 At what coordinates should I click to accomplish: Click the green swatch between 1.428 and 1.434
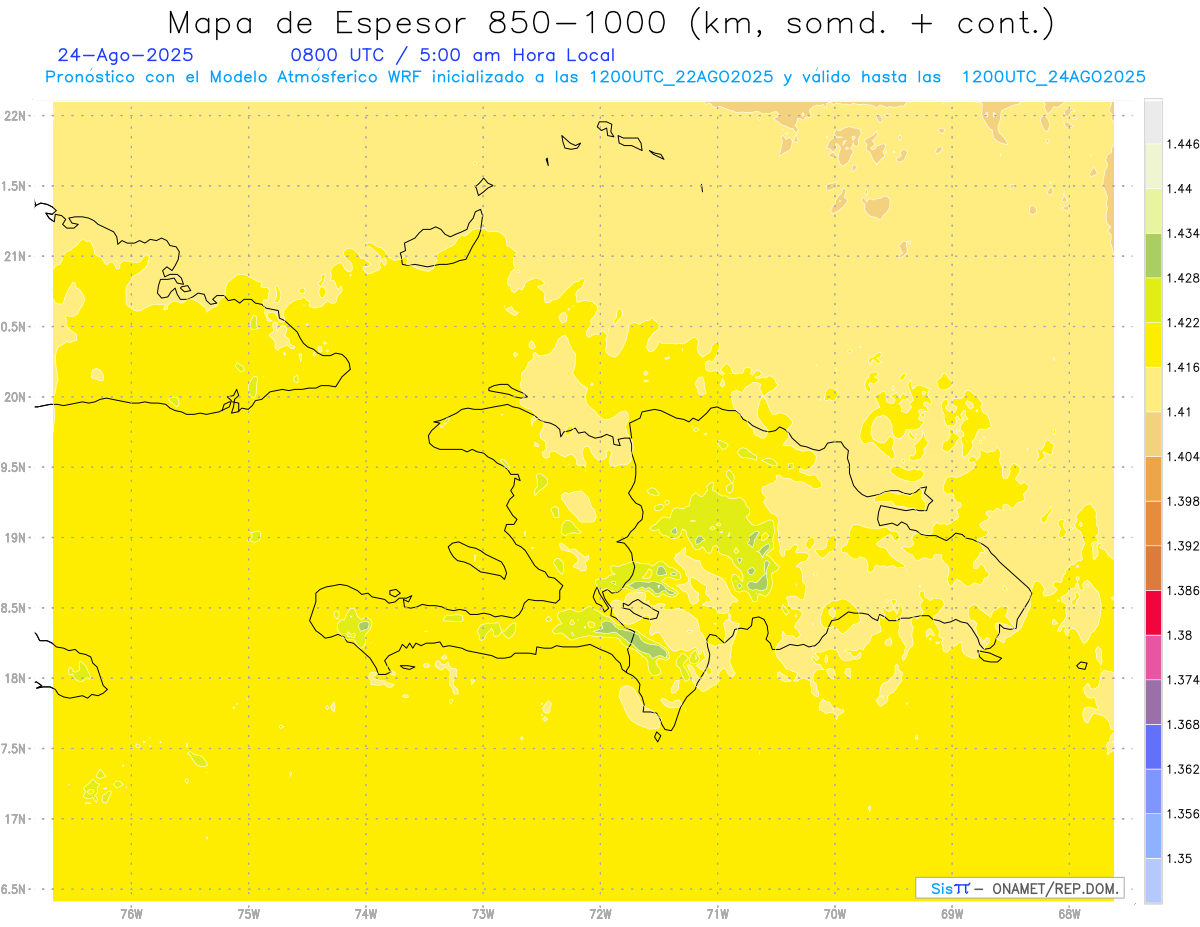1153,255
